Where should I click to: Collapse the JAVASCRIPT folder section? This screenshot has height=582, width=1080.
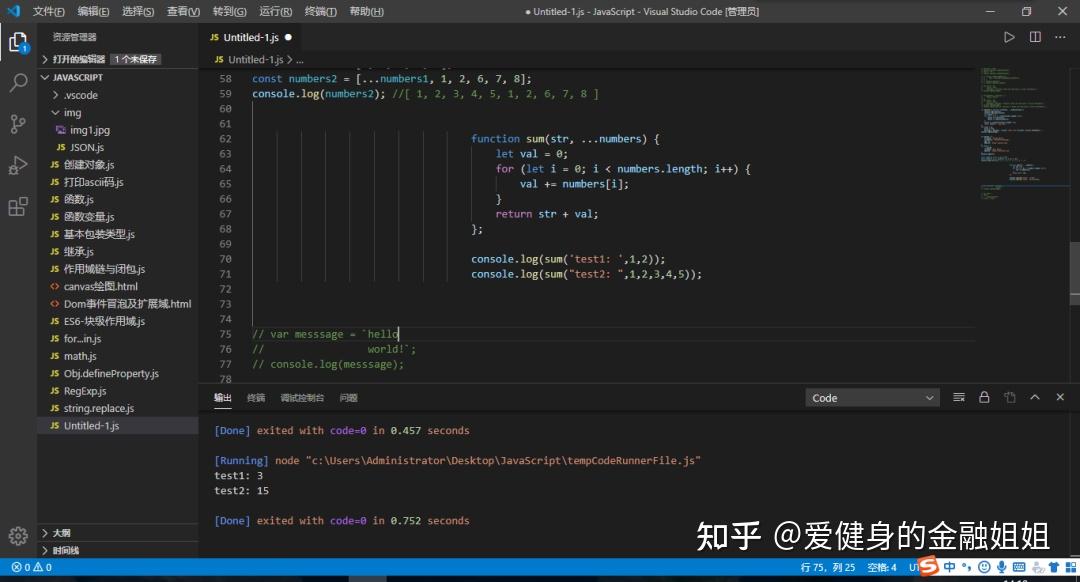pyautogui.click(x=45, y=77)
